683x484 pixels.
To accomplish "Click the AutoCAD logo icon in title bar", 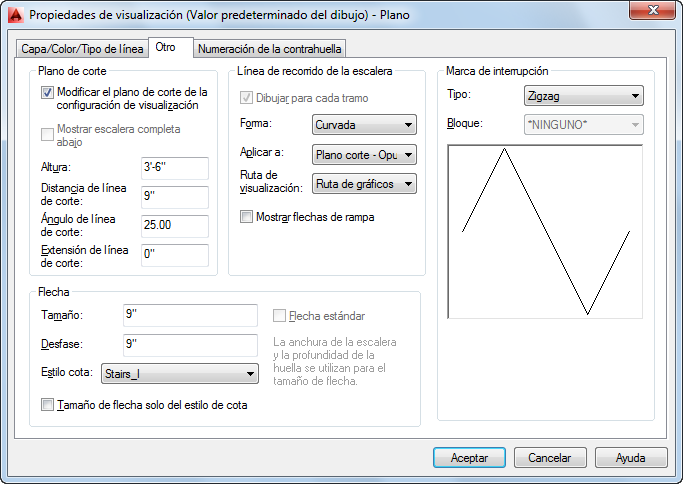I will click(15, 14).
